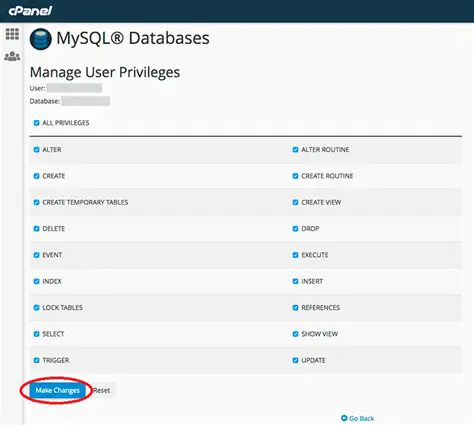Screen dimensions: 474x425
Task: Open the apps grid icon in sidebar
Action: pos(12,34)
